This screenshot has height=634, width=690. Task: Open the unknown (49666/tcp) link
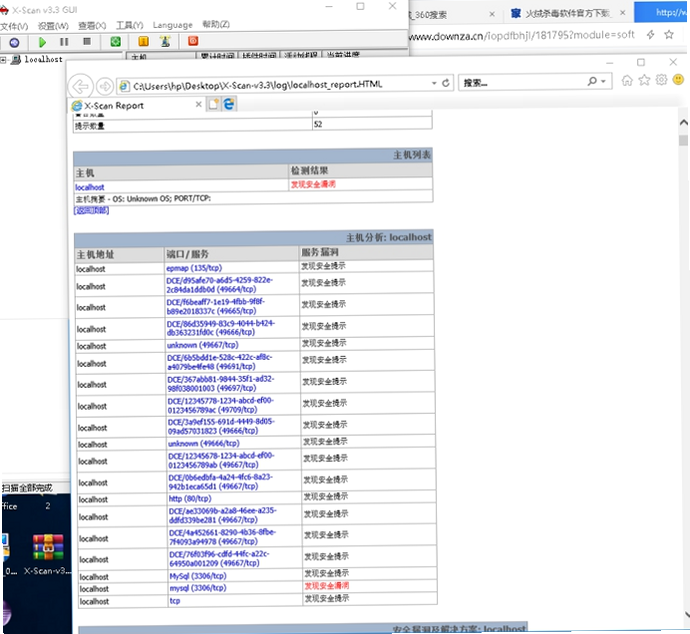204,443
